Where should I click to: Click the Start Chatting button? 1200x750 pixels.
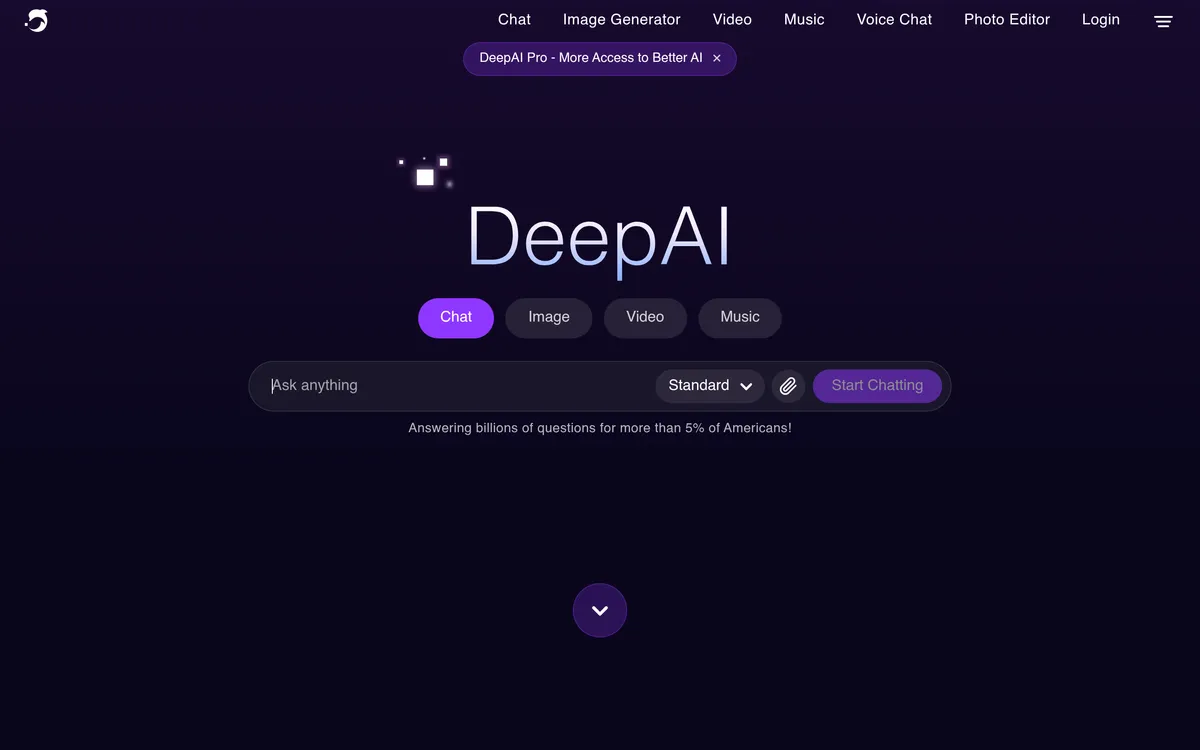877,386
